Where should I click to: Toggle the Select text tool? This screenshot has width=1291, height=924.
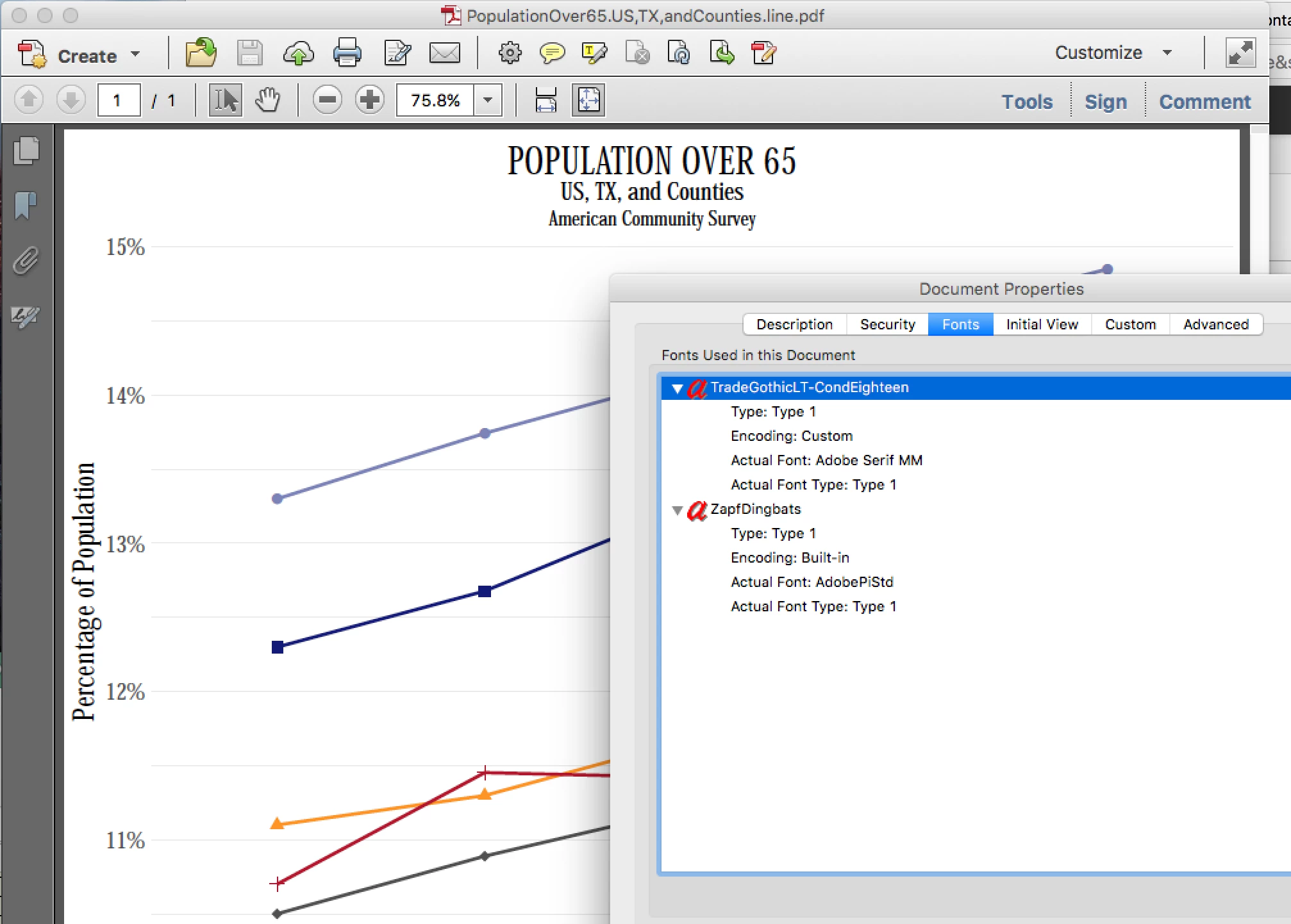pos(226,101)
